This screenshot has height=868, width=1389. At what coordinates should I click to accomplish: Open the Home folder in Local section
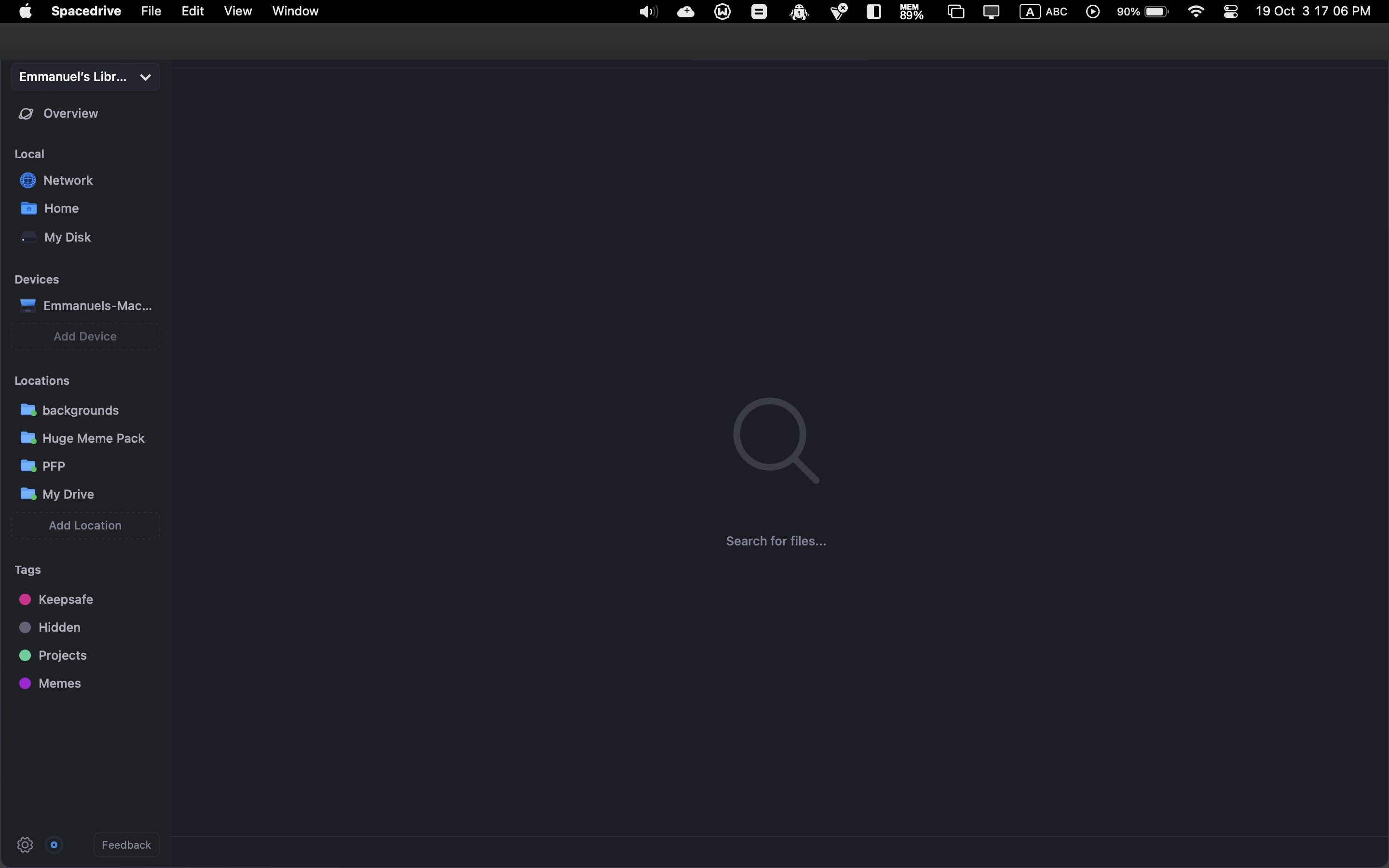coord(61,208)
